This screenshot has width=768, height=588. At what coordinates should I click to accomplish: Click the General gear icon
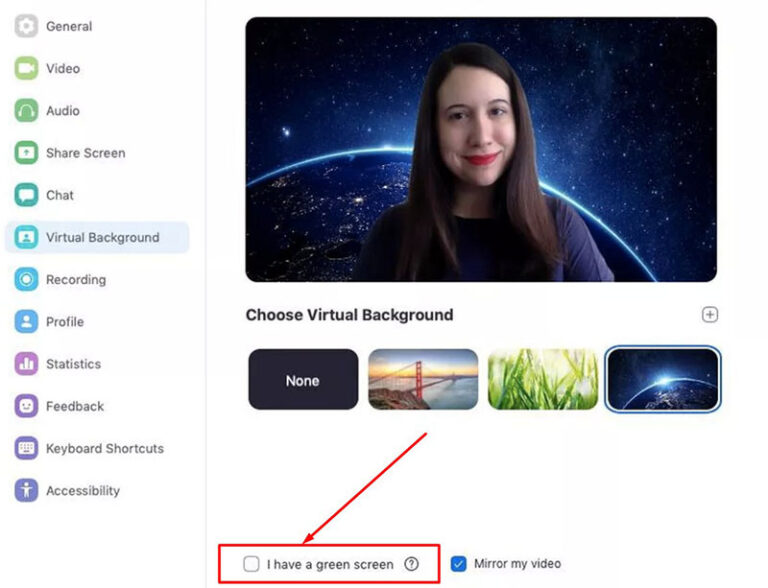26,26
